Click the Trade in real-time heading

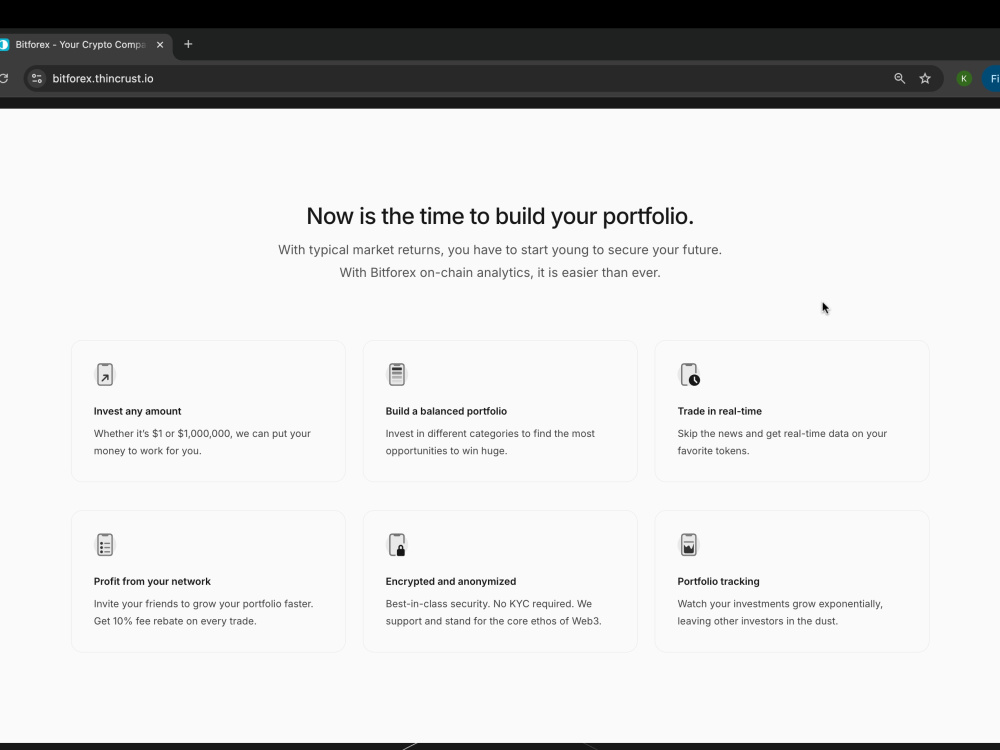pos(719,411)
